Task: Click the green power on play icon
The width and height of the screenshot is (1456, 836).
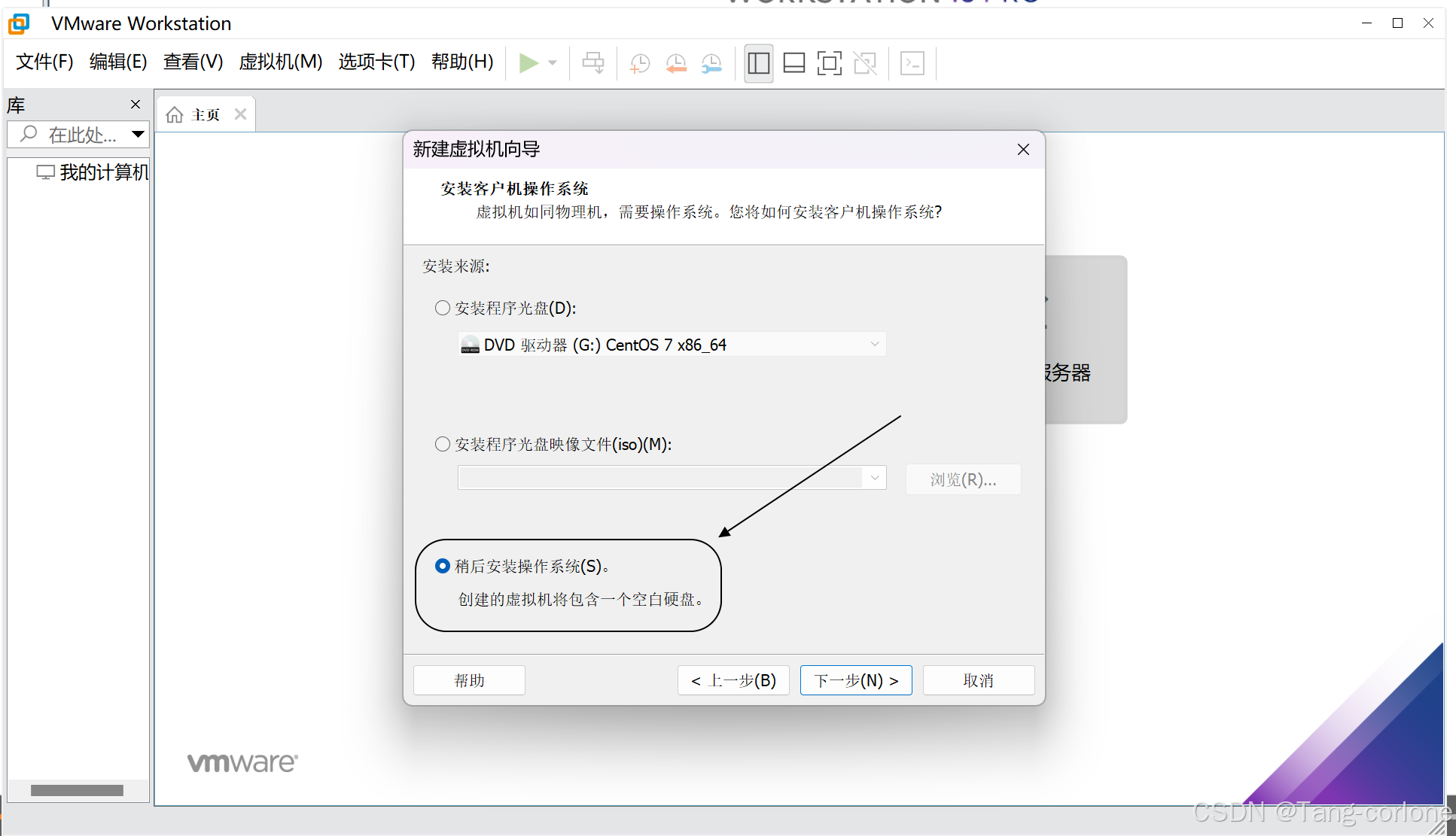Action: [x=528, y=63]
